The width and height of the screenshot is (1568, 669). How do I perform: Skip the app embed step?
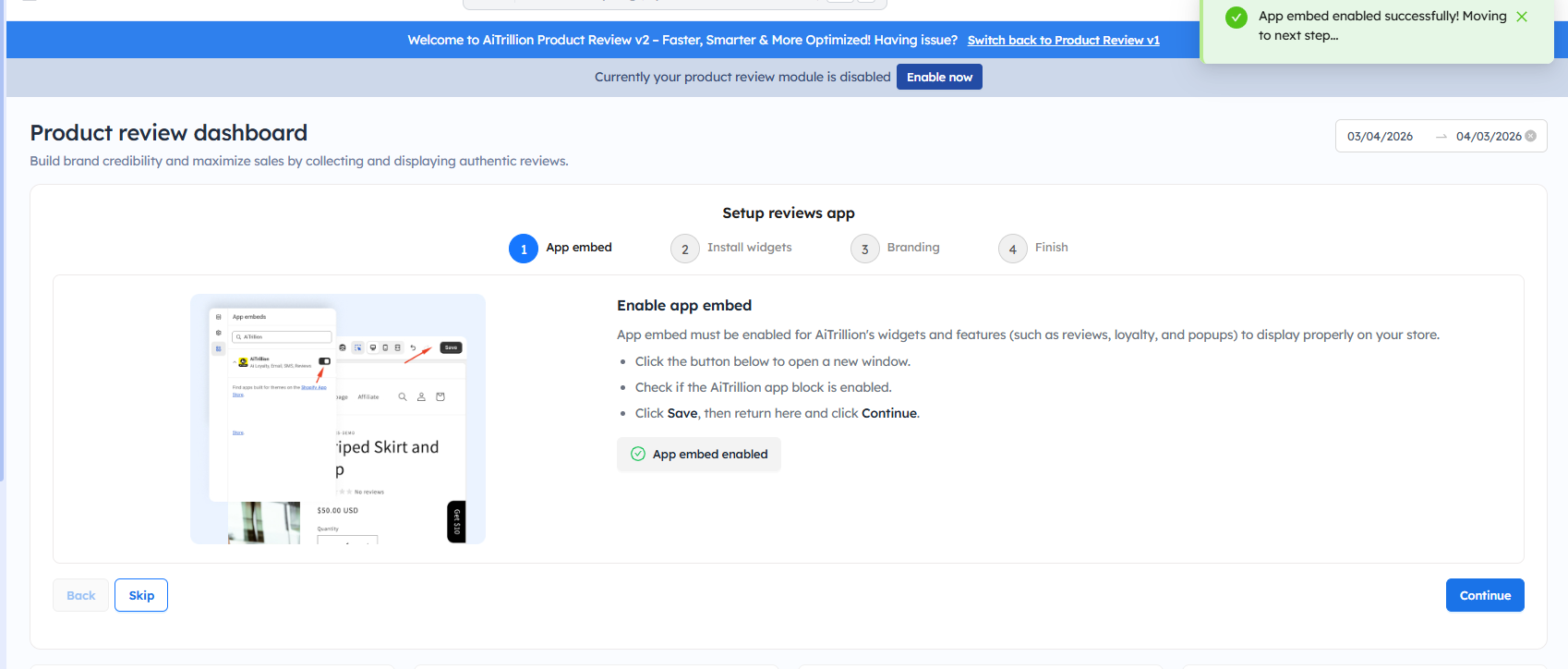pyautogui.click(x=141, y=595)
